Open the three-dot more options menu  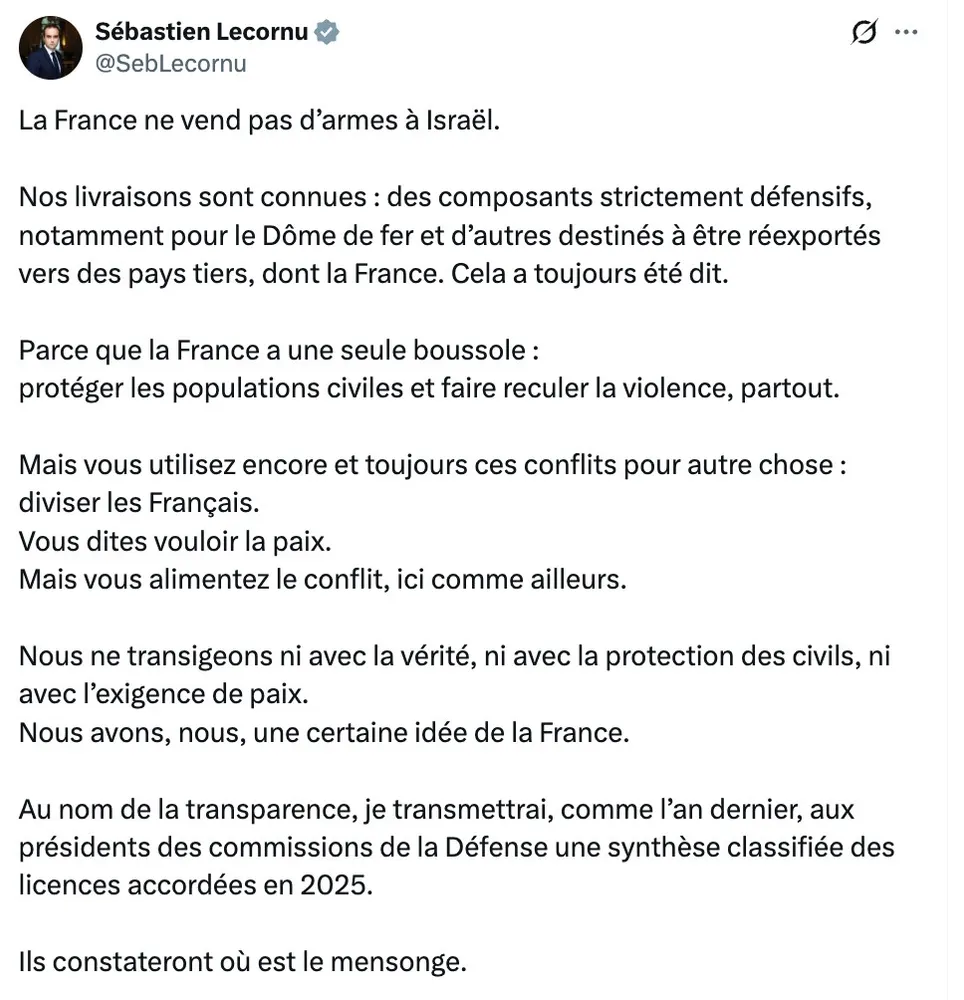(906, 33)
